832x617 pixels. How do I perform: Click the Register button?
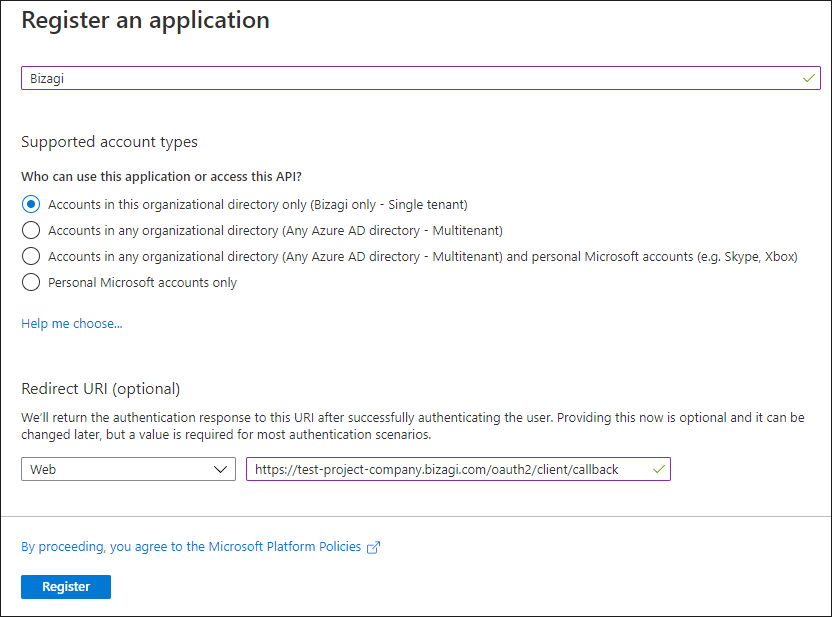66,587
